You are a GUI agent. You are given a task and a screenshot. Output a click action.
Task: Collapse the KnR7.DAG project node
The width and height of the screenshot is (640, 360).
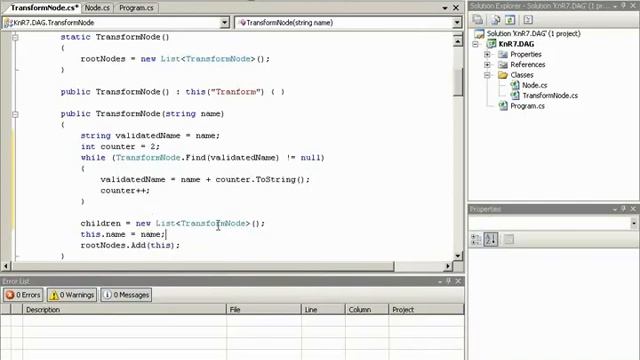(x=476, y=44)
